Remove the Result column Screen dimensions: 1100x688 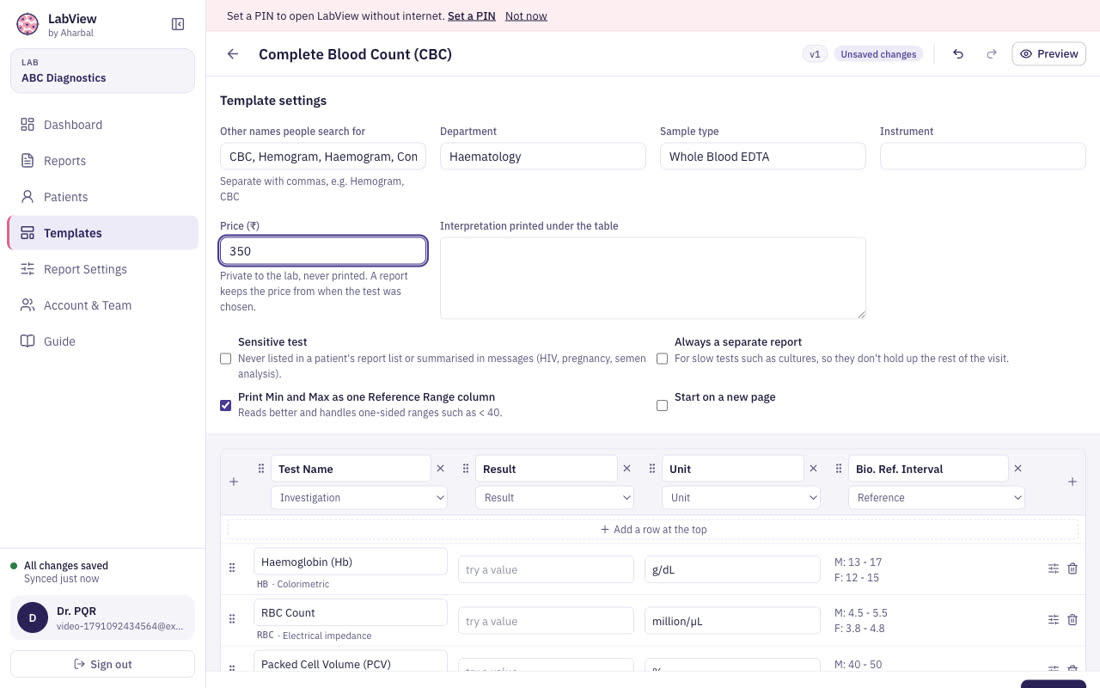(627, 468)
